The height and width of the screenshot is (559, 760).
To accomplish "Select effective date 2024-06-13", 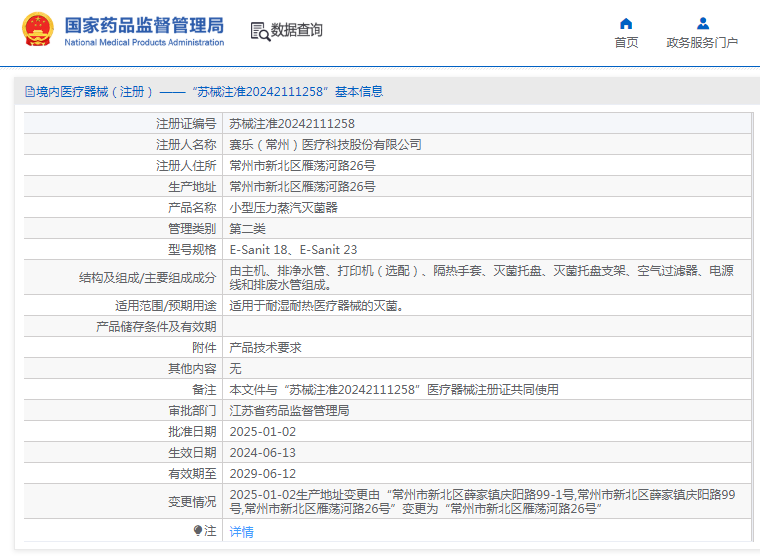I will [x=263, y=453].
